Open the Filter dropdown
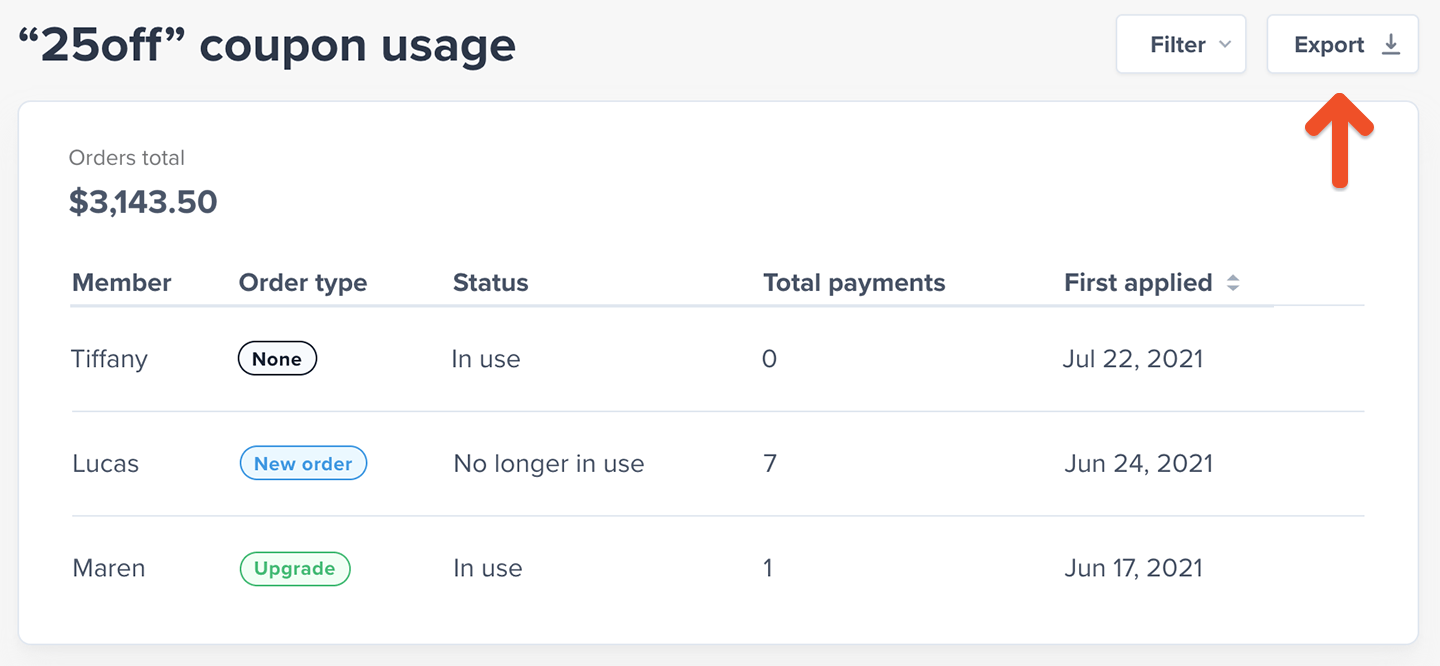Viewport: 1440px width, 666px height. tap(1180, 45)
